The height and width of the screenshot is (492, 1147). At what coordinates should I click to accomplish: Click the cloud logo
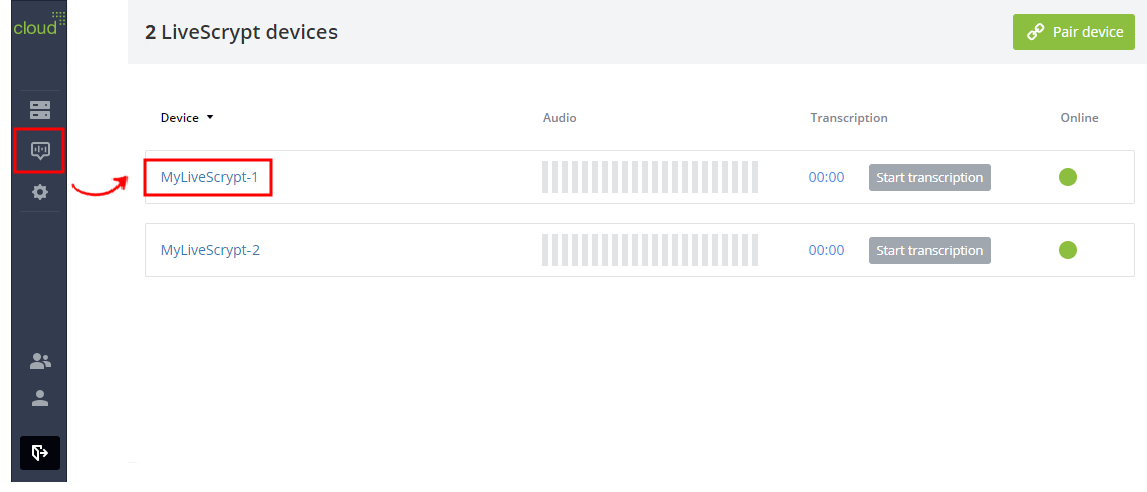(x=40, y=24)
